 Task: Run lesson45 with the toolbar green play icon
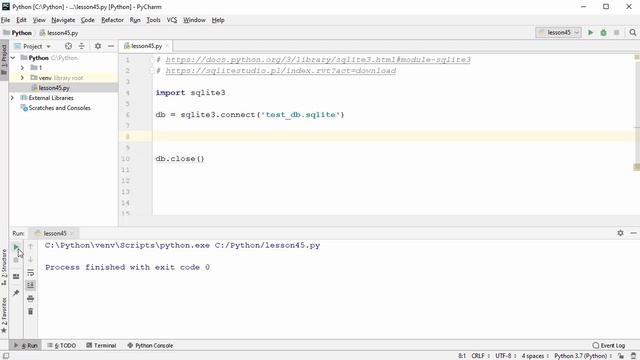[x=590, y=32]
